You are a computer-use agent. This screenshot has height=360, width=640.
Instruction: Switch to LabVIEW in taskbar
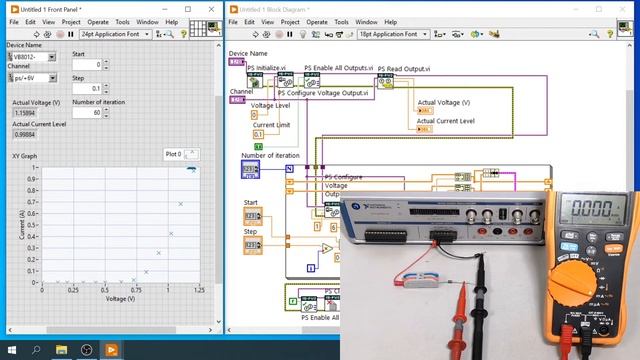click(x=111, y=350)
